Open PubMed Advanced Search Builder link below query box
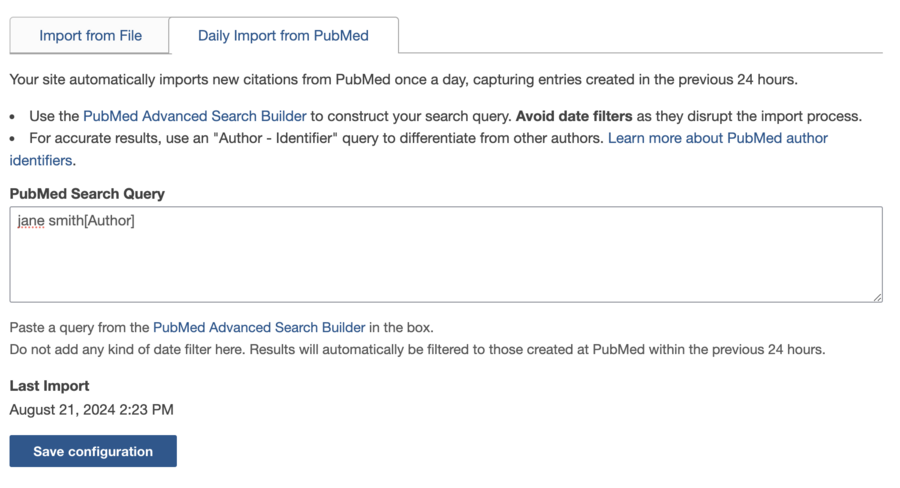Screen dimensions: 900x488 (259, 327)
